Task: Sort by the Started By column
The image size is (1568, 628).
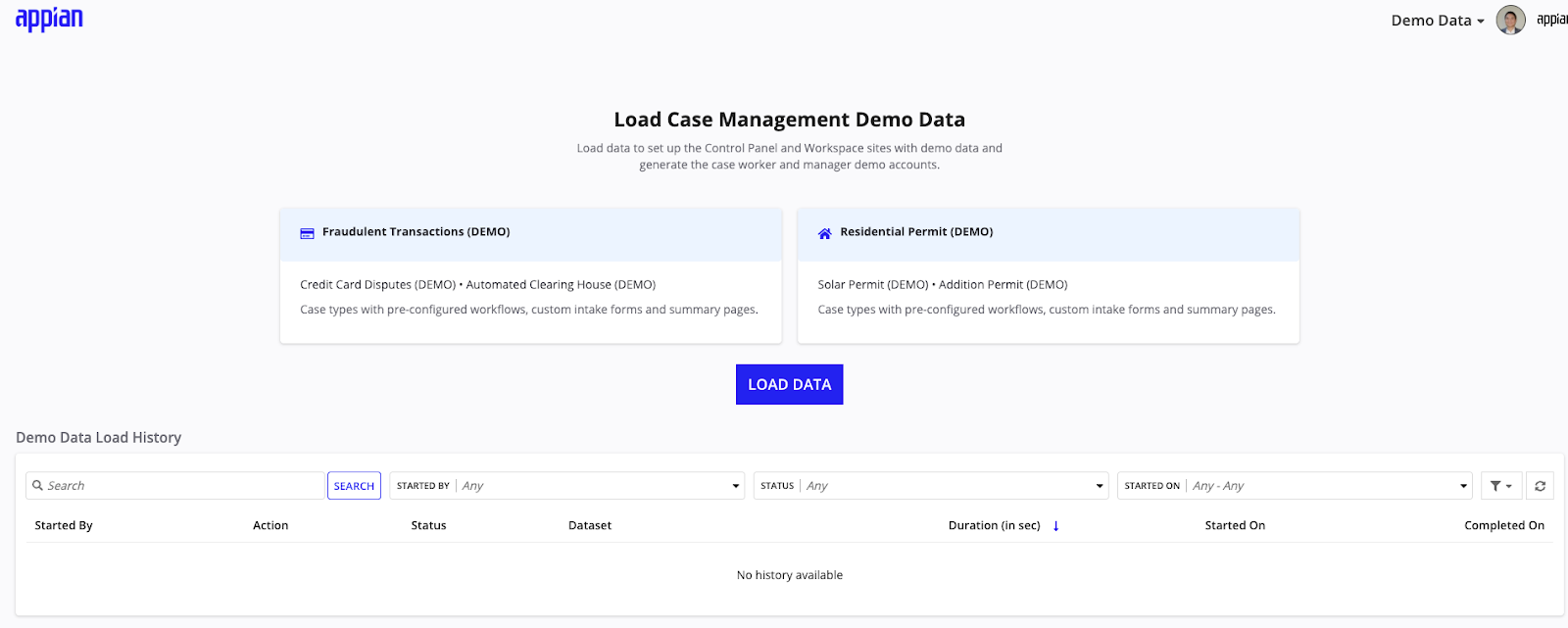Action: 64,526
